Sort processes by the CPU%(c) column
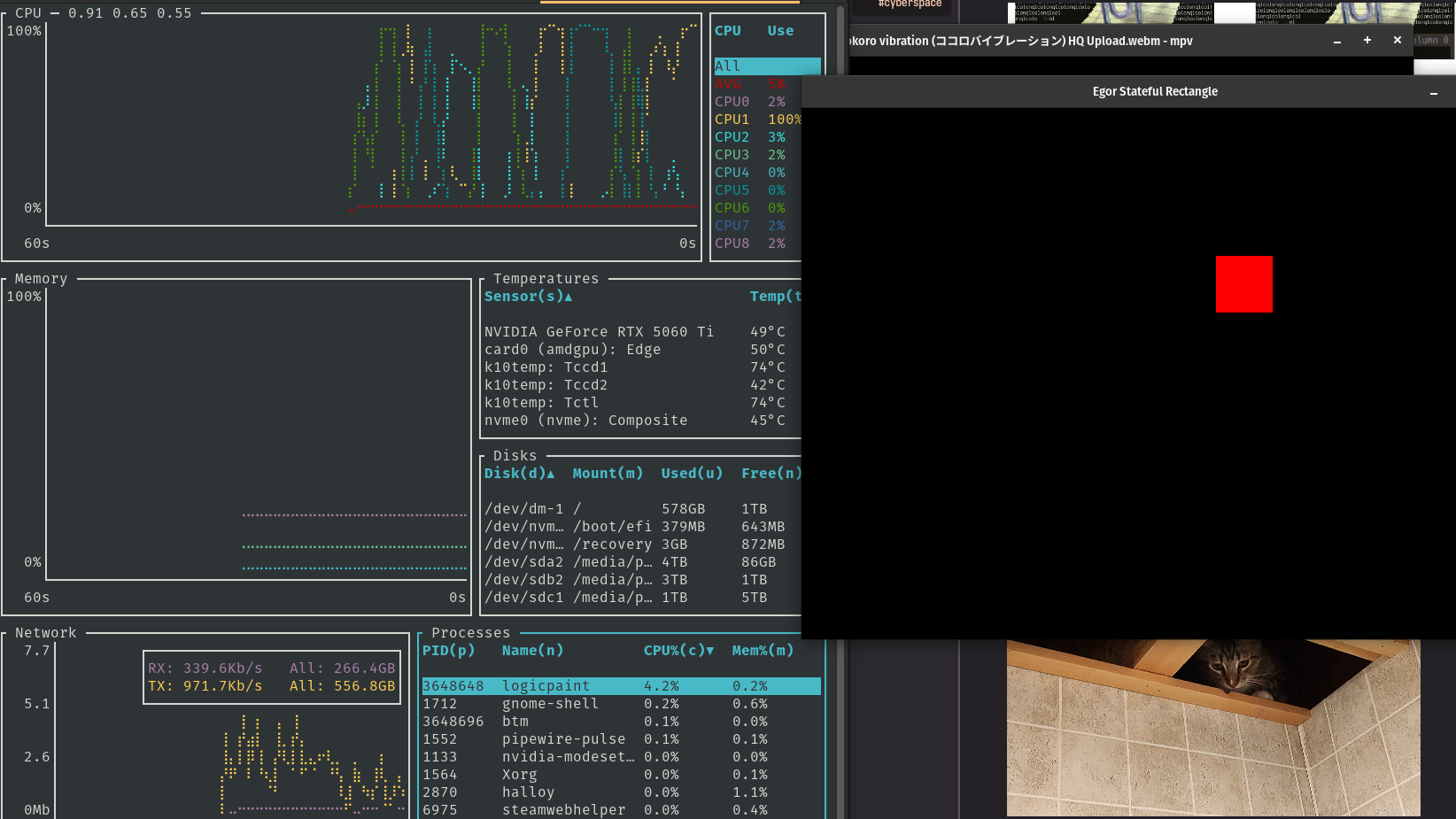 click(678, 651)
